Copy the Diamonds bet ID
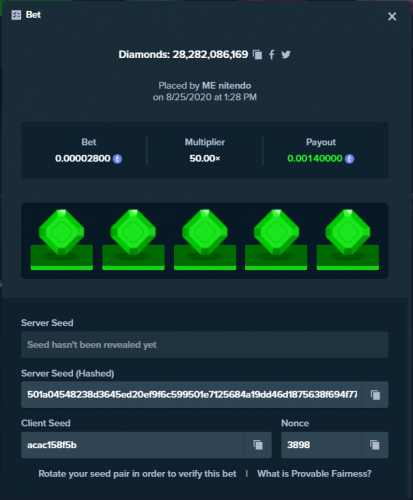This screenshot has height=500, width=413. 257,54
